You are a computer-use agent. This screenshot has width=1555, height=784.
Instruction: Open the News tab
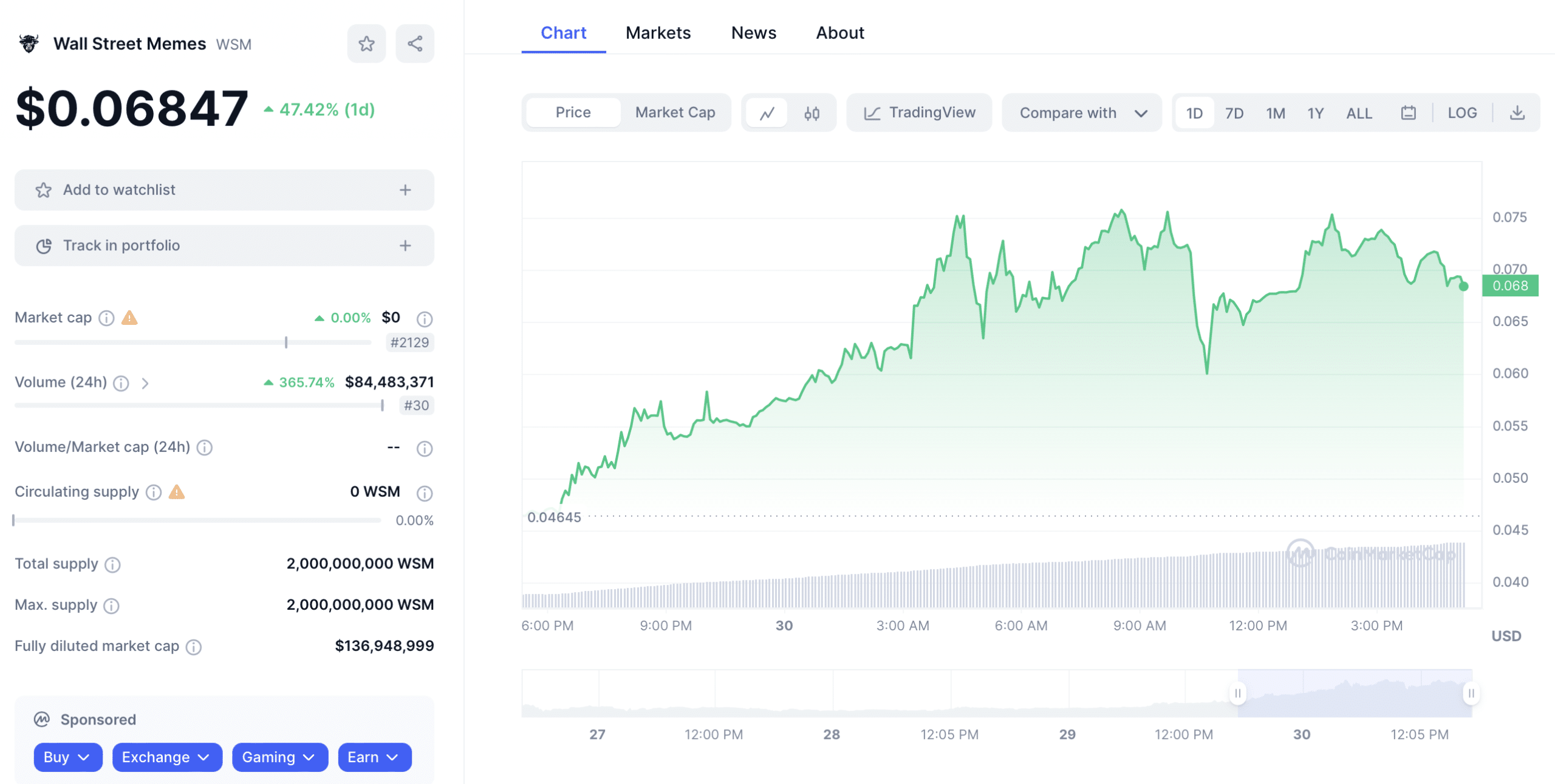[x=753, y=33]
